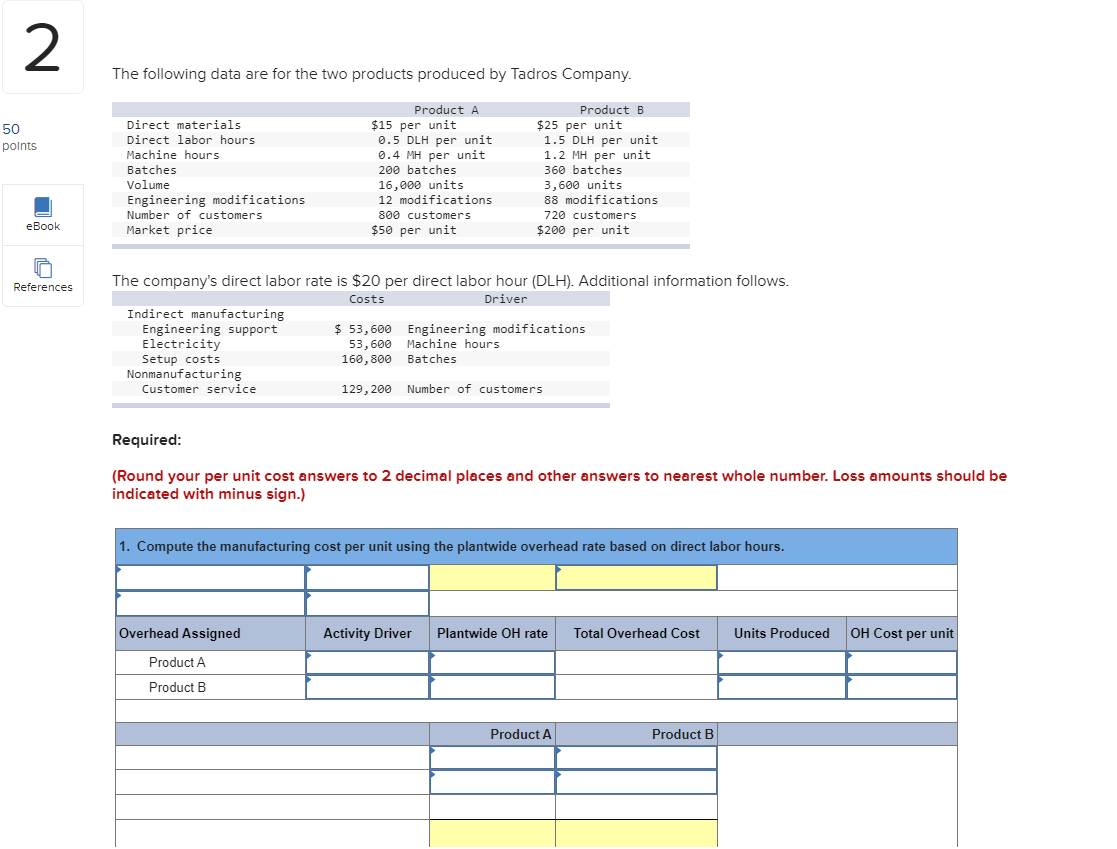
Task: Open the first Product A dropdown in lower table
Action: coord(491,757)
